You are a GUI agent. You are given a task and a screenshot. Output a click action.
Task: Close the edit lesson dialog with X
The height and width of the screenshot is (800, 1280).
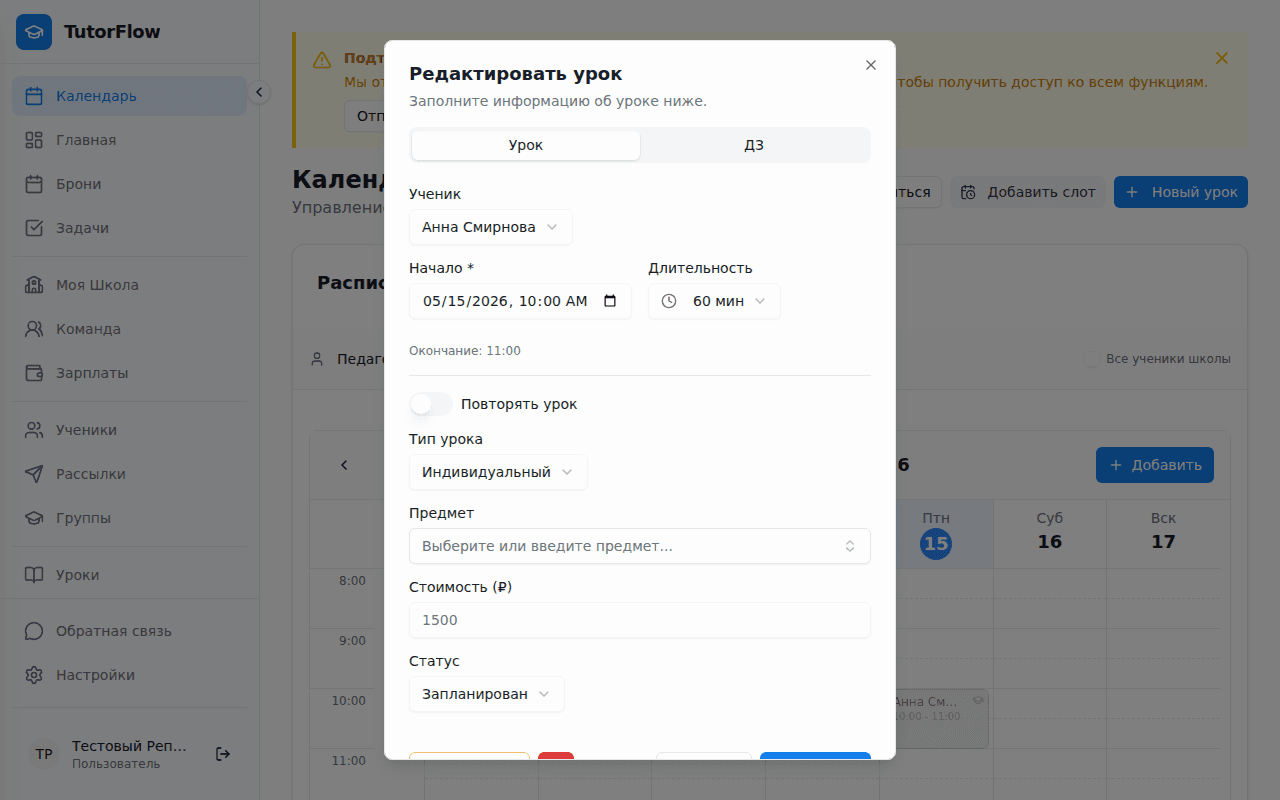pos(870,65)
